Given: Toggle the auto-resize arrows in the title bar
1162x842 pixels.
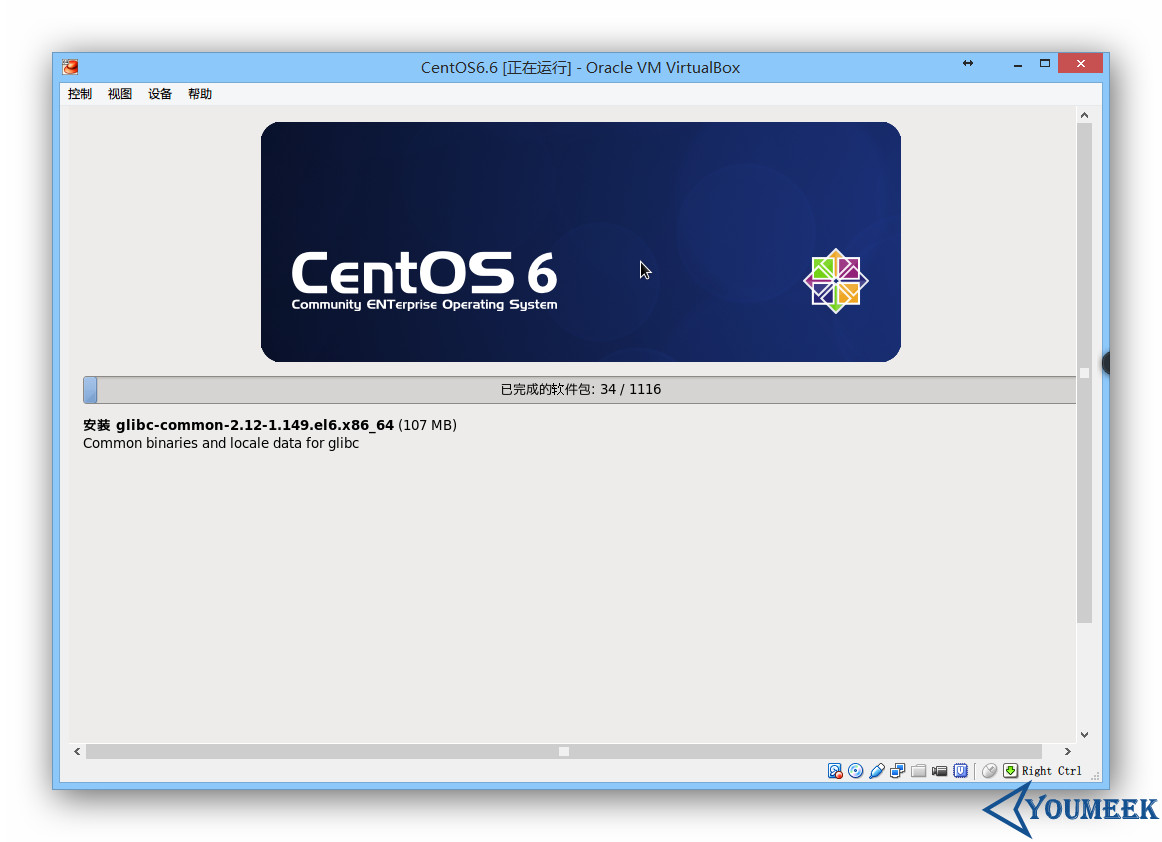Looking at the screenshot, I should (968, 62).
